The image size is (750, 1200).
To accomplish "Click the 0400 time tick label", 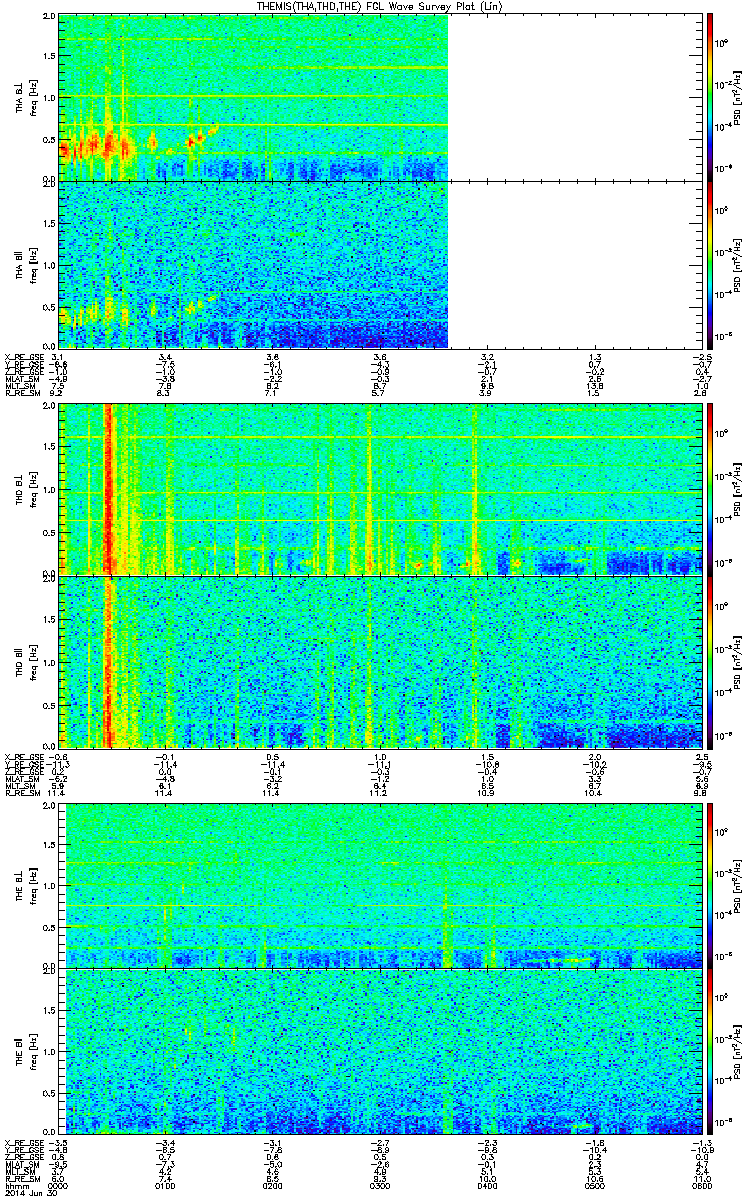I will [487, 1185].
